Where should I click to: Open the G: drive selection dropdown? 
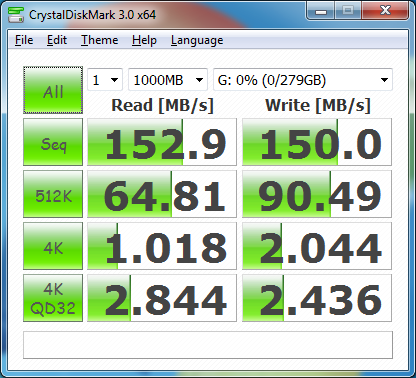(x=303, y=80)
